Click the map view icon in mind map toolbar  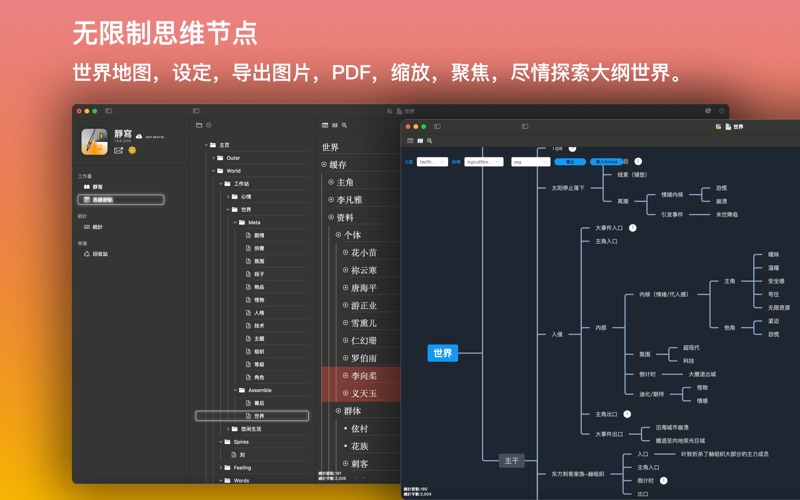[420, 141]
